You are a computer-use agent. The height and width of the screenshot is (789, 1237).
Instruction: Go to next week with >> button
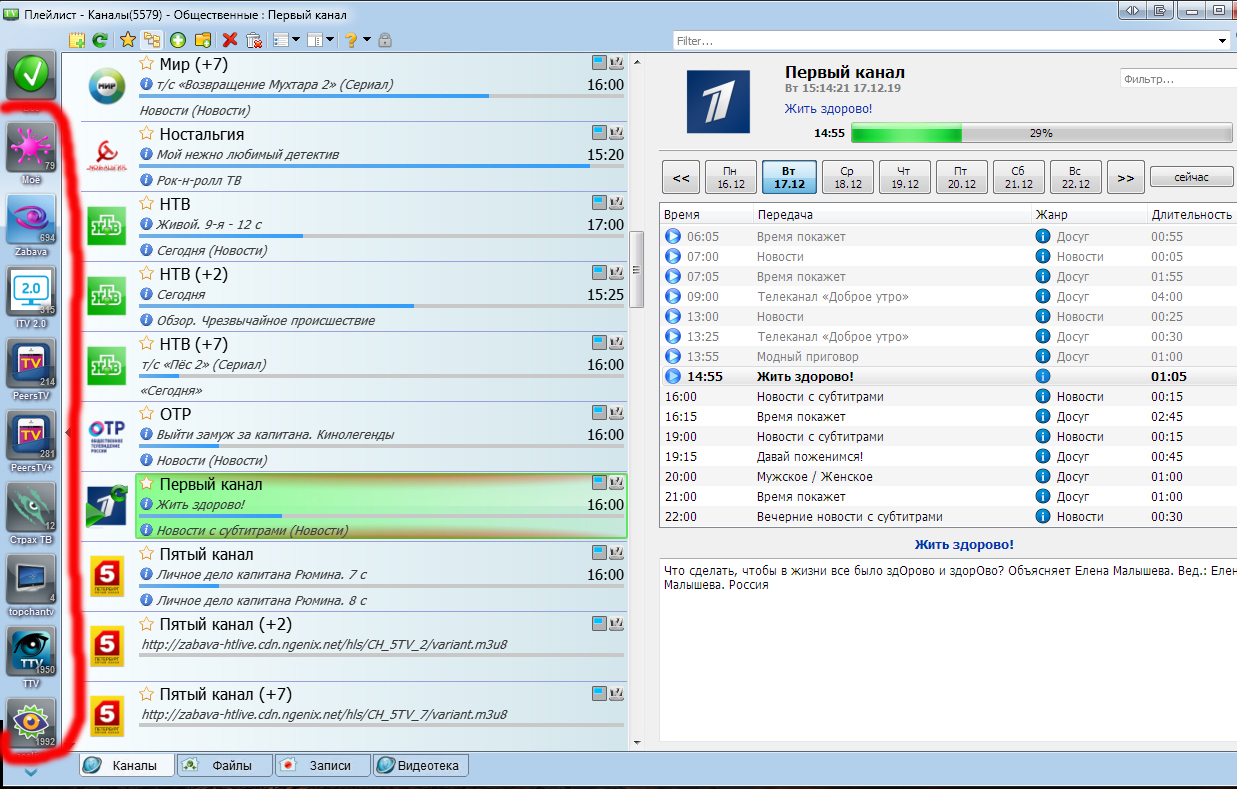pyautogui.click(x=1125, y=177)
